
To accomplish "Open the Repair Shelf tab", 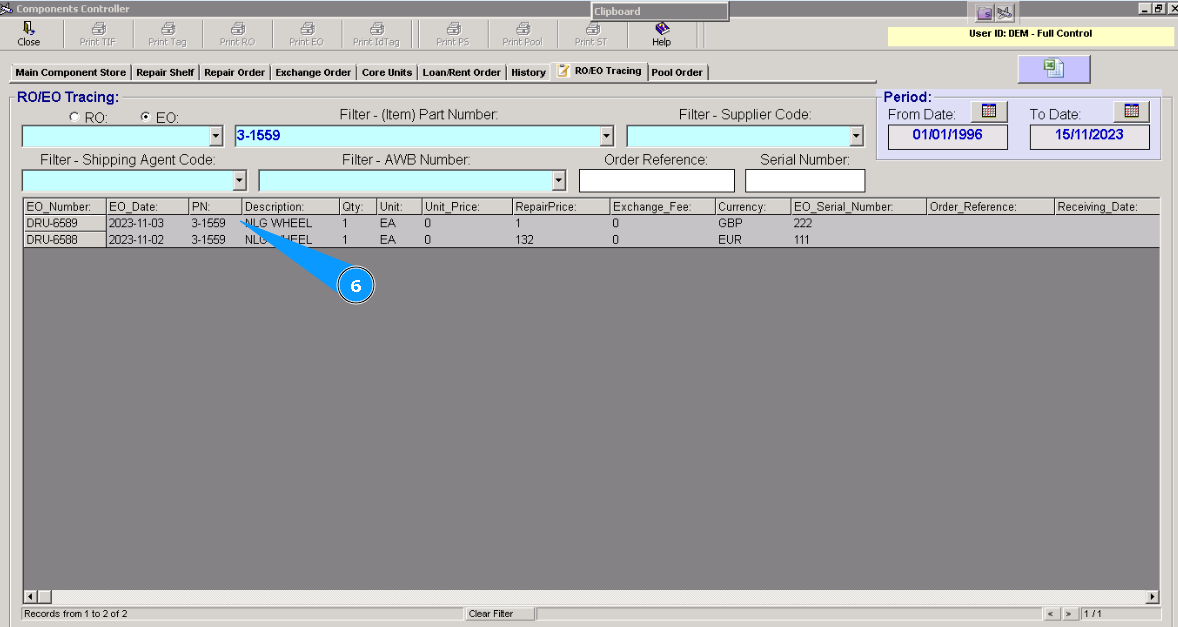I will [165, 73].
